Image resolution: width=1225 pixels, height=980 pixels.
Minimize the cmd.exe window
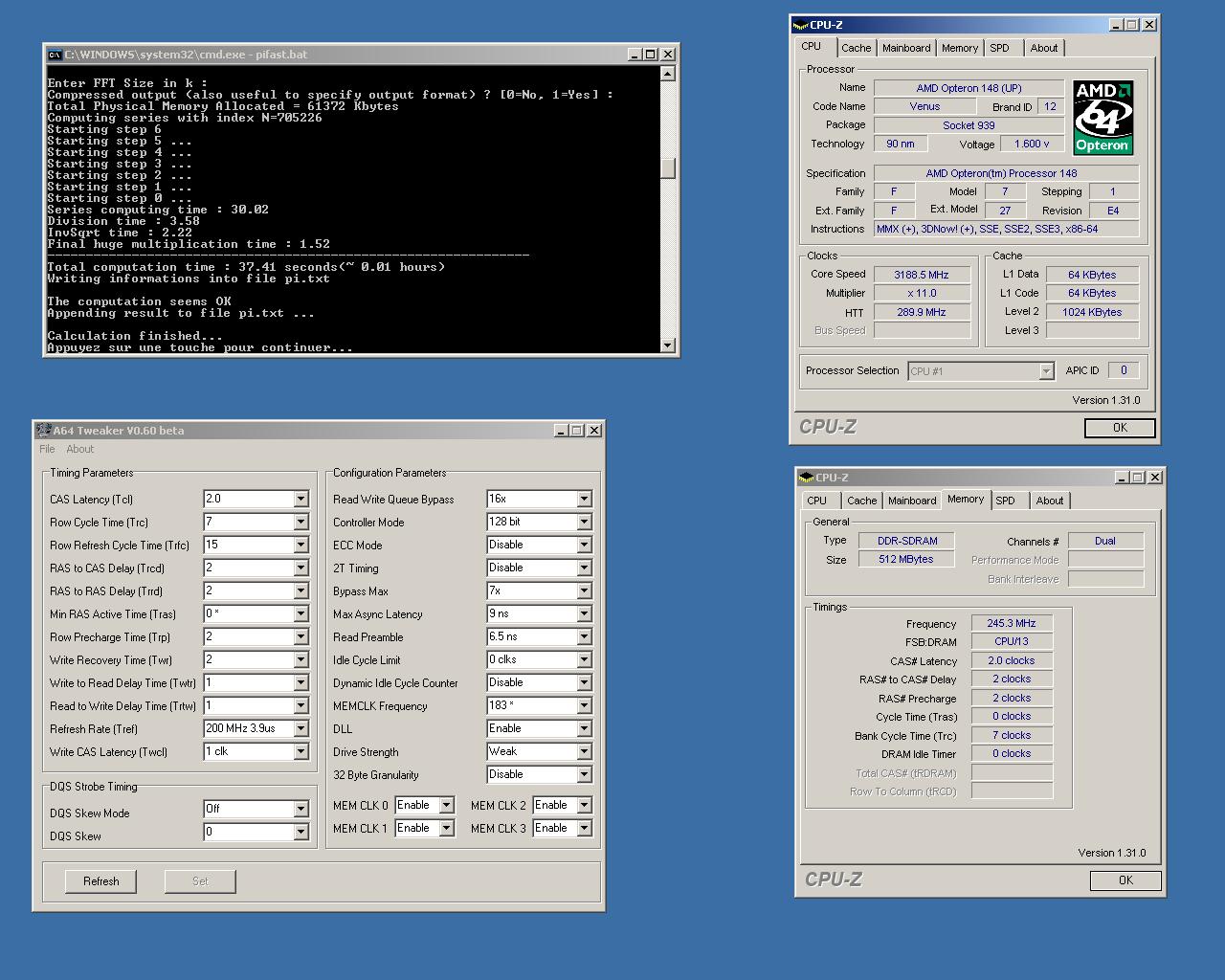pyautogui.click(x=635, y=55)
